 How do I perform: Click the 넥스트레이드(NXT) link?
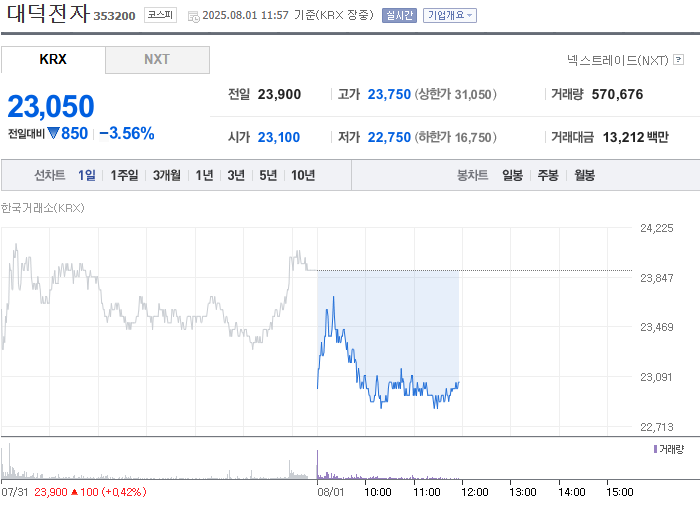617,60
